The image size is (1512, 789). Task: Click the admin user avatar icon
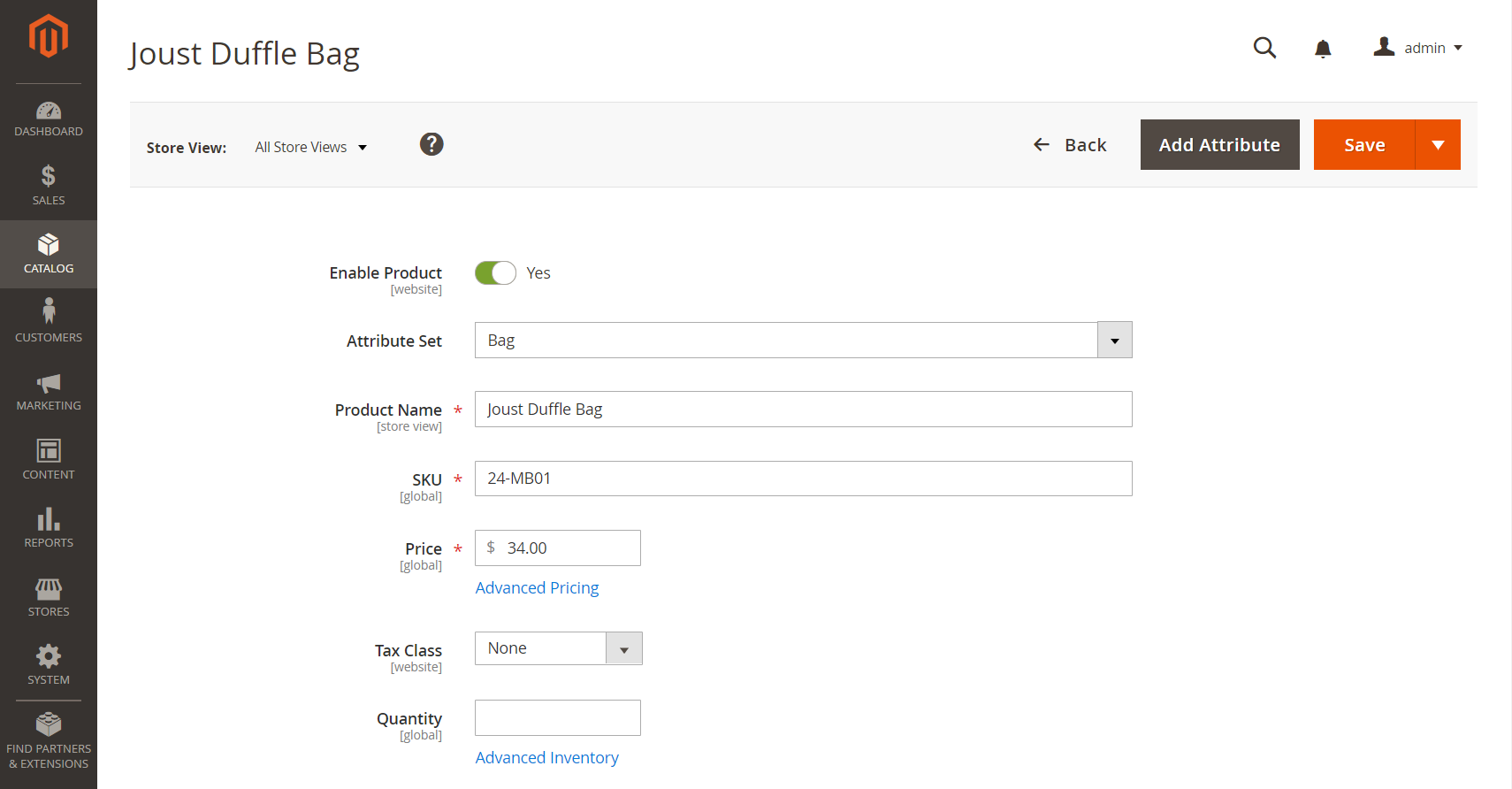pos(1384,47)
